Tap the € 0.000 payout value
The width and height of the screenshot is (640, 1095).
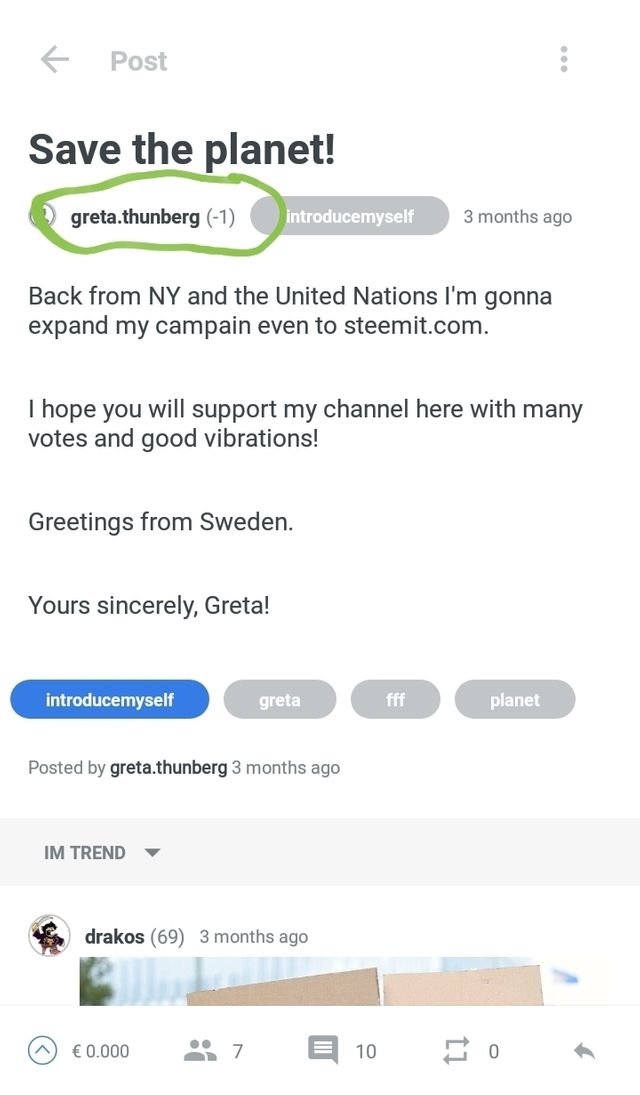click(x=100, y=1051)
